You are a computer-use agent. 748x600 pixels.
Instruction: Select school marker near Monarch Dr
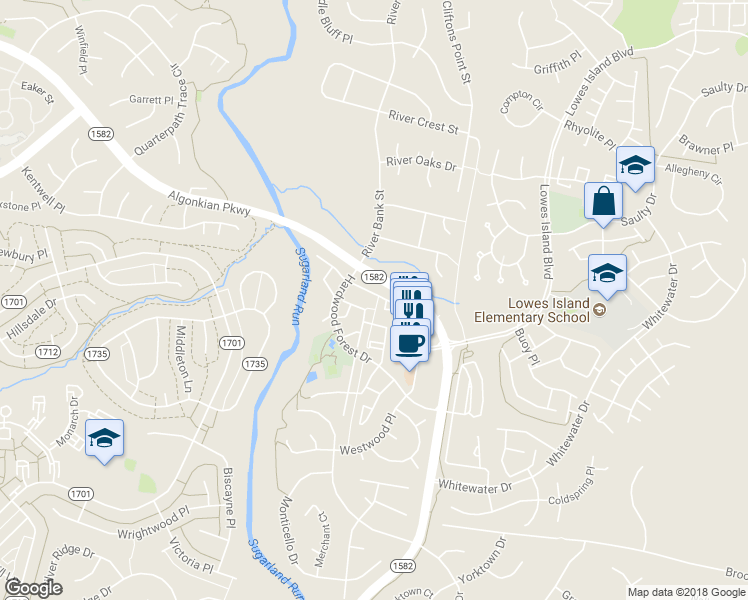click(104, 439)
